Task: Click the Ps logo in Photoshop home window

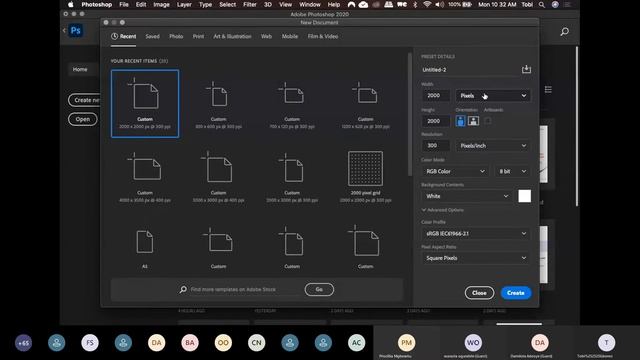Action: [x=76, y=31]
